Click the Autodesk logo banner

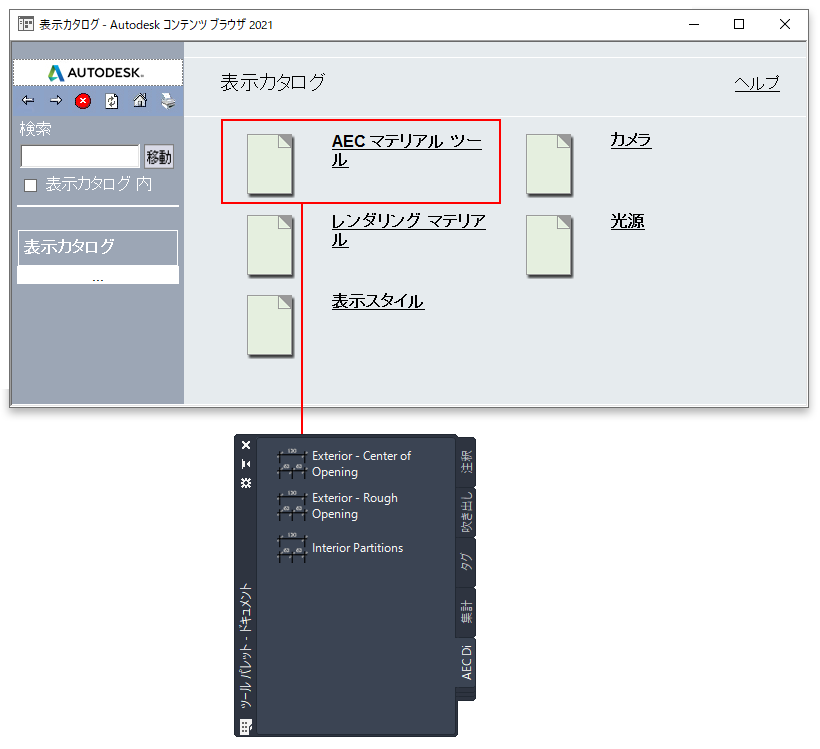coord(98,73)
